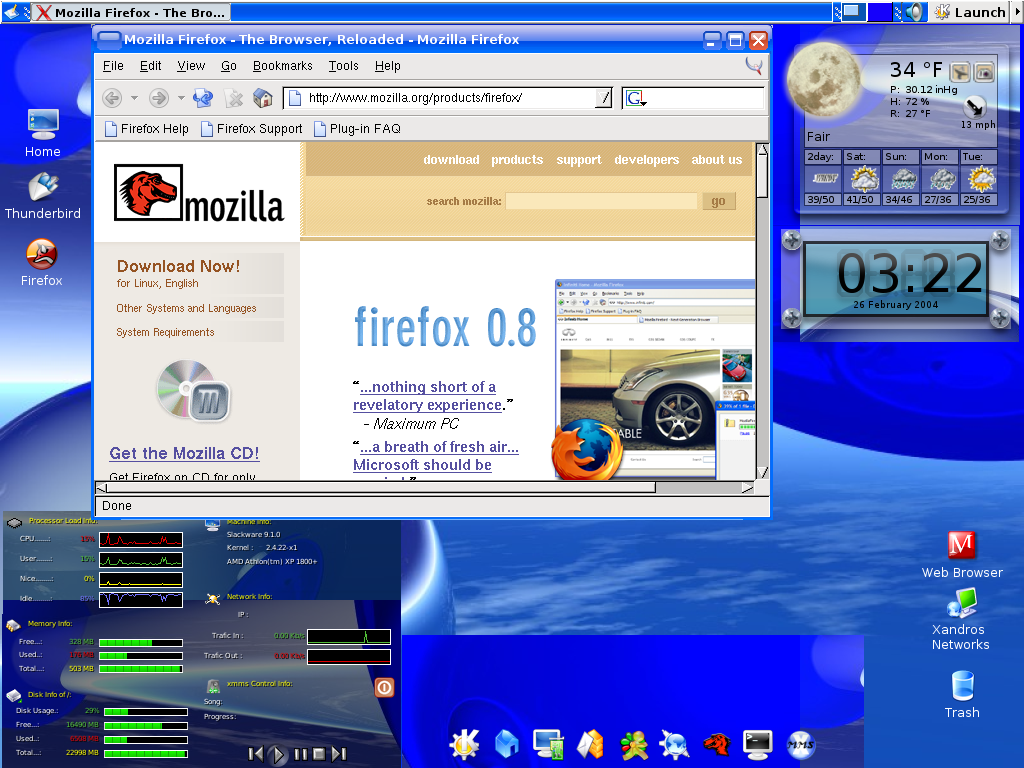Open the Google search engine selector dropdown
The height and width of the screenshot is (768, 1024).
click(635, 99)
